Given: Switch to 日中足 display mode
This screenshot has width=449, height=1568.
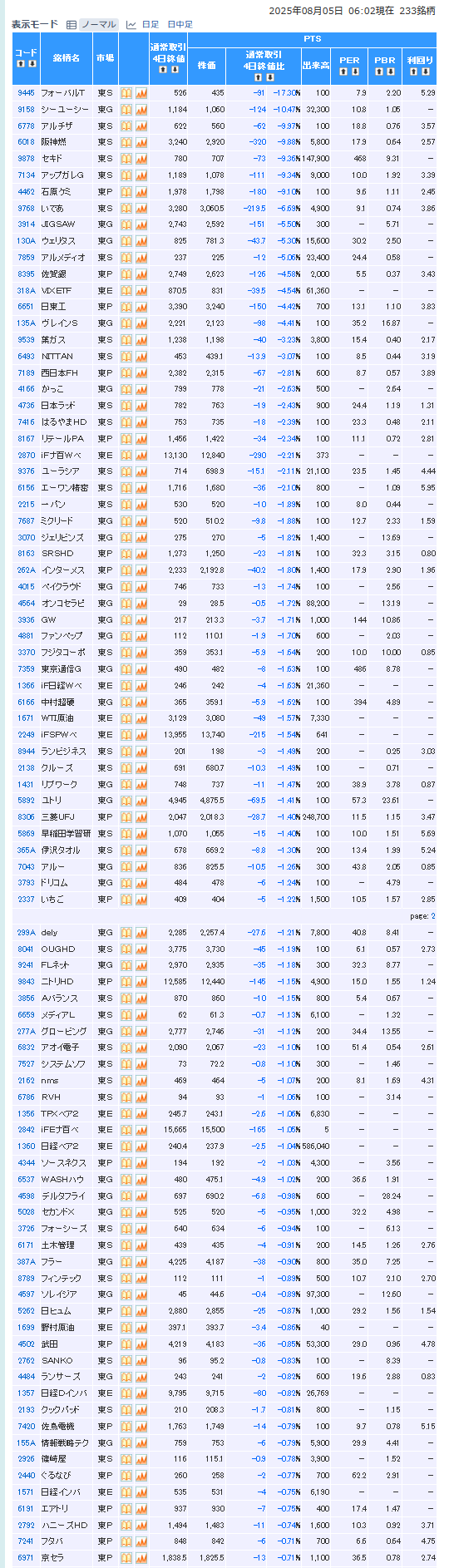Looking at the screenshot, I should pyautogui.click(x=180, y=25).
